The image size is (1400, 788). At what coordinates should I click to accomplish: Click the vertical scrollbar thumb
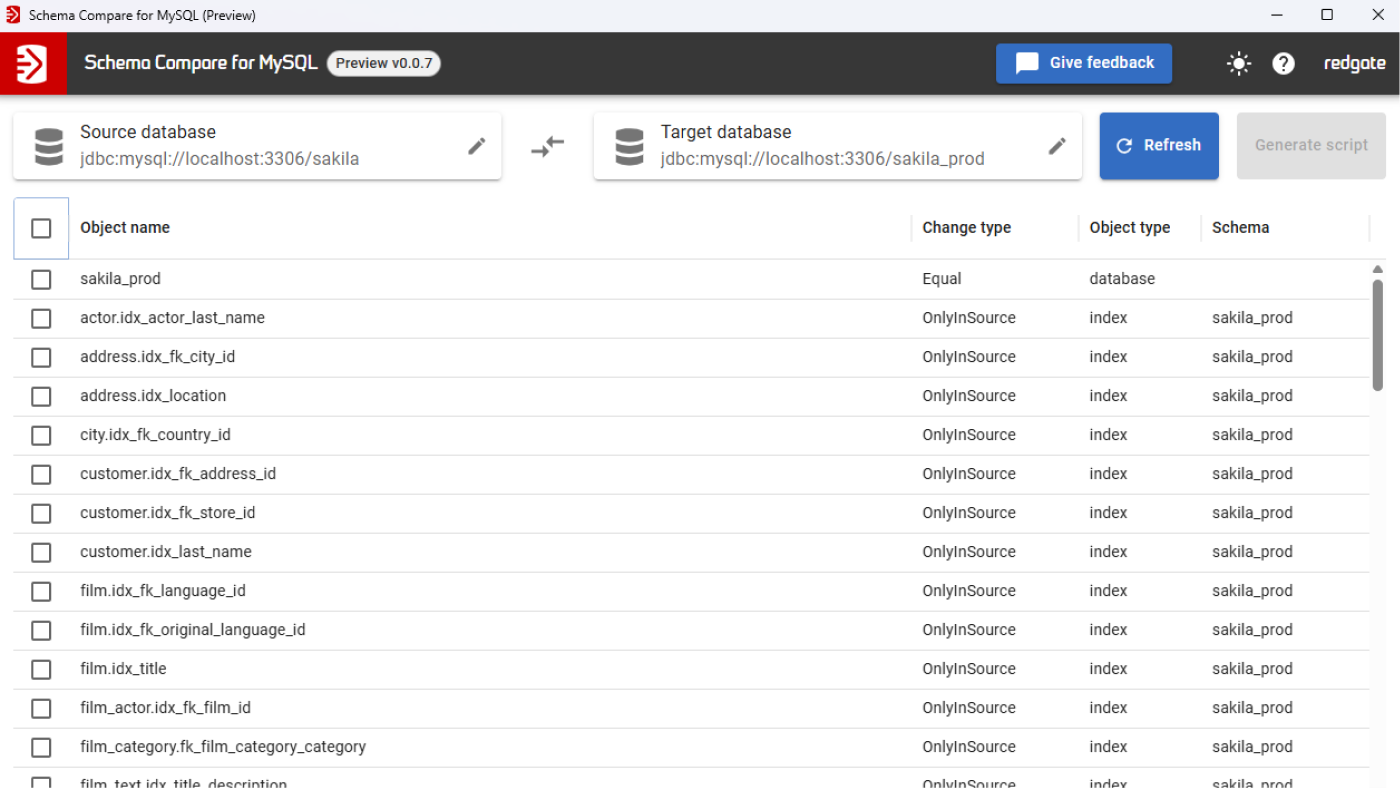1377,335
